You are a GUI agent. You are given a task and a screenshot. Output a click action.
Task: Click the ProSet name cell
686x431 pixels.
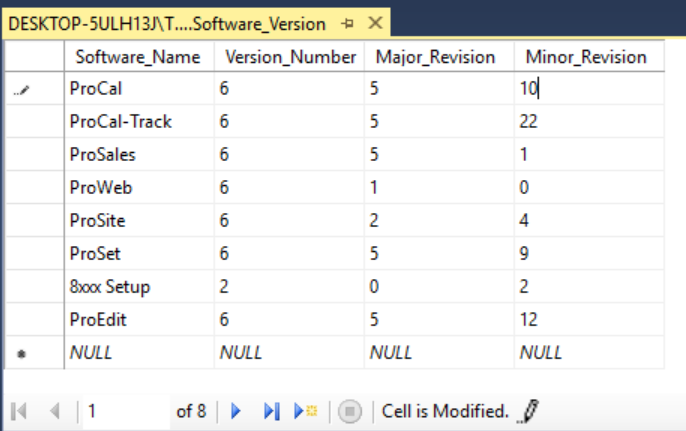pos(139,253)
